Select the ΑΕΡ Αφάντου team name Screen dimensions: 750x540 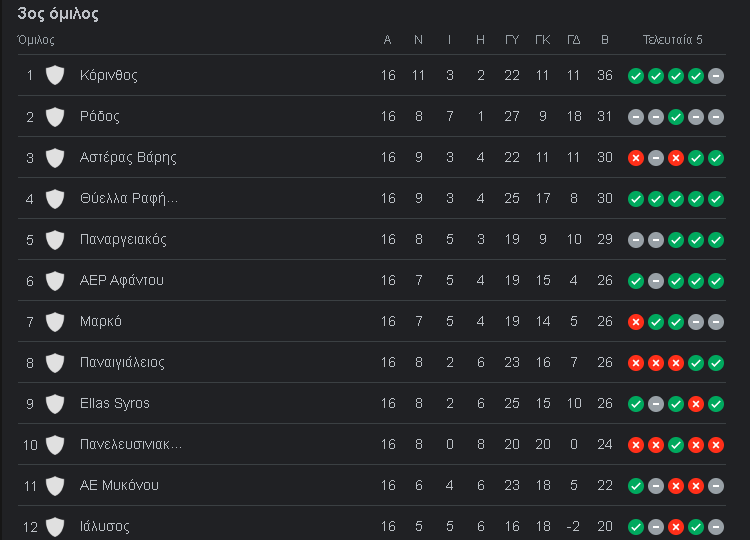pos(121,280)
